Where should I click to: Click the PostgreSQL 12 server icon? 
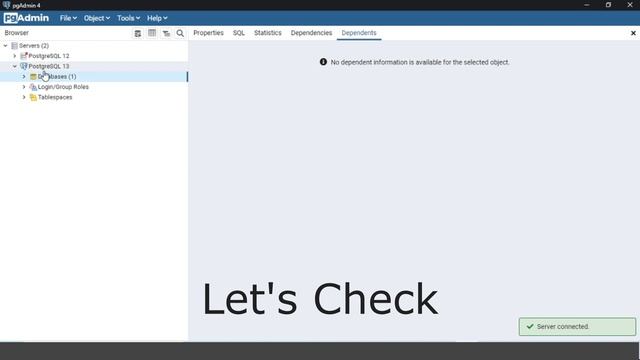click(x=24, y=56)
